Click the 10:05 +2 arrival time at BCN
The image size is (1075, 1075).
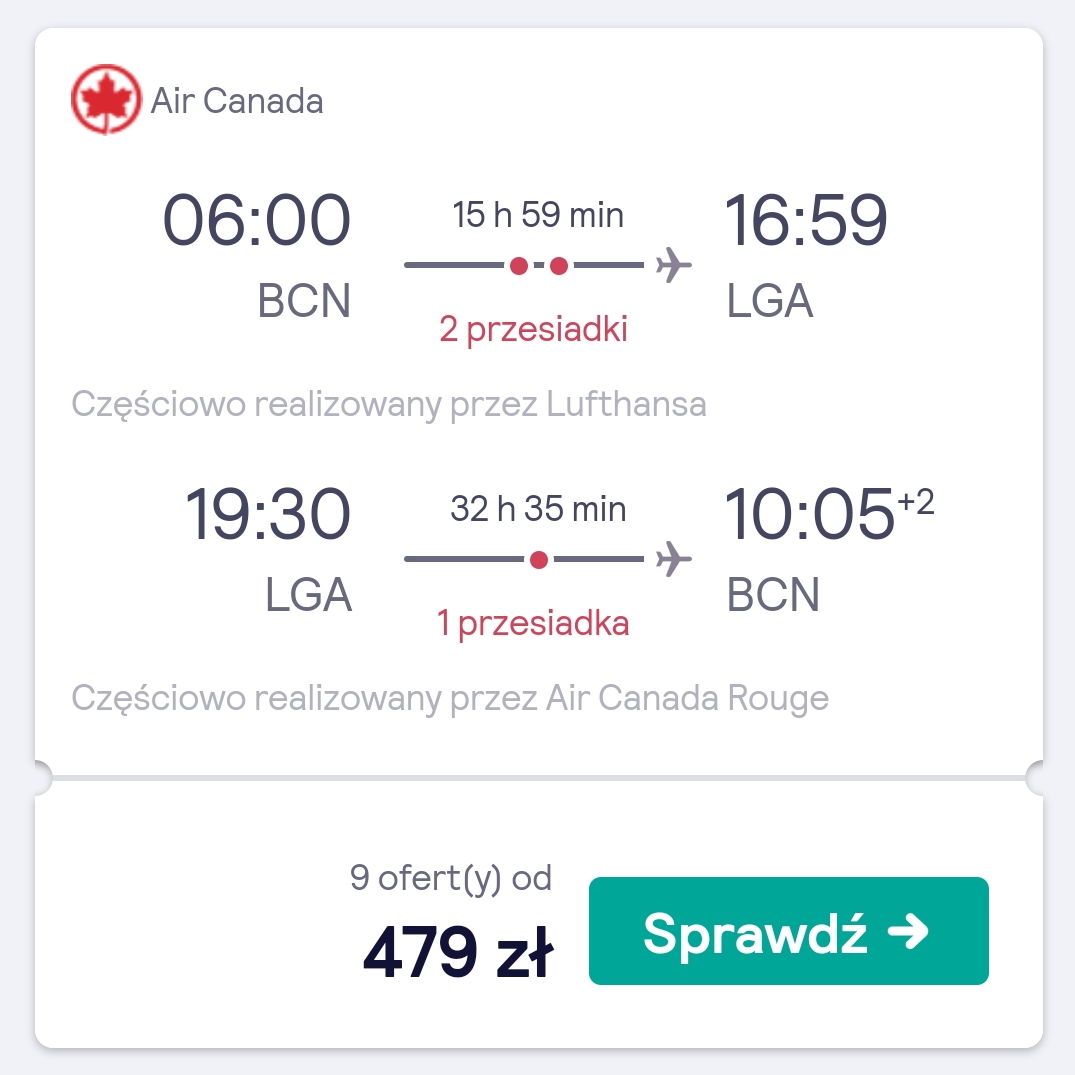coord(829,514)
